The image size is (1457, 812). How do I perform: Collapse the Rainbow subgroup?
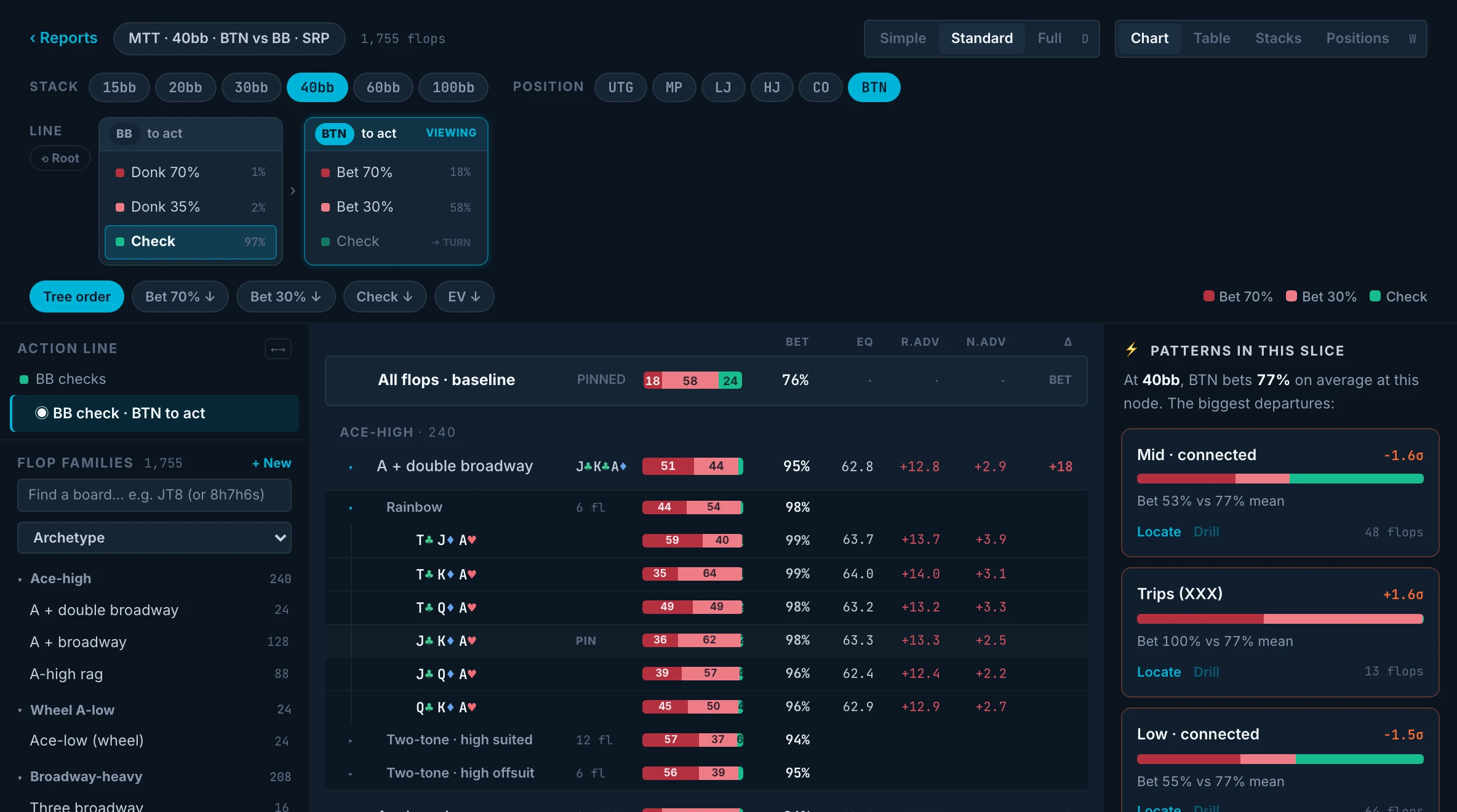pyautogui.click(x=351, y=508)
